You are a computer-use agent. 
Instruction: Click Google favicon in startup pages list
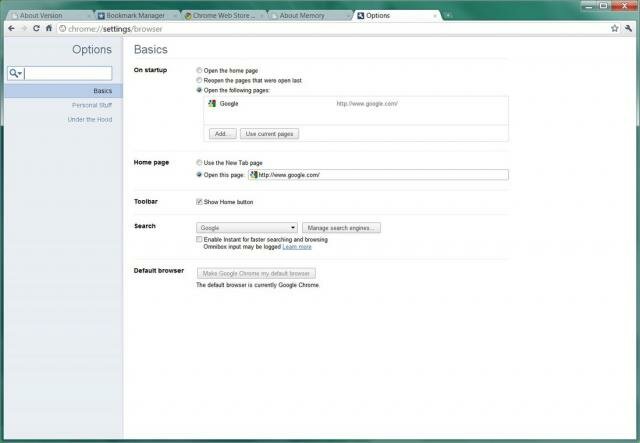[x=212, y=104]
